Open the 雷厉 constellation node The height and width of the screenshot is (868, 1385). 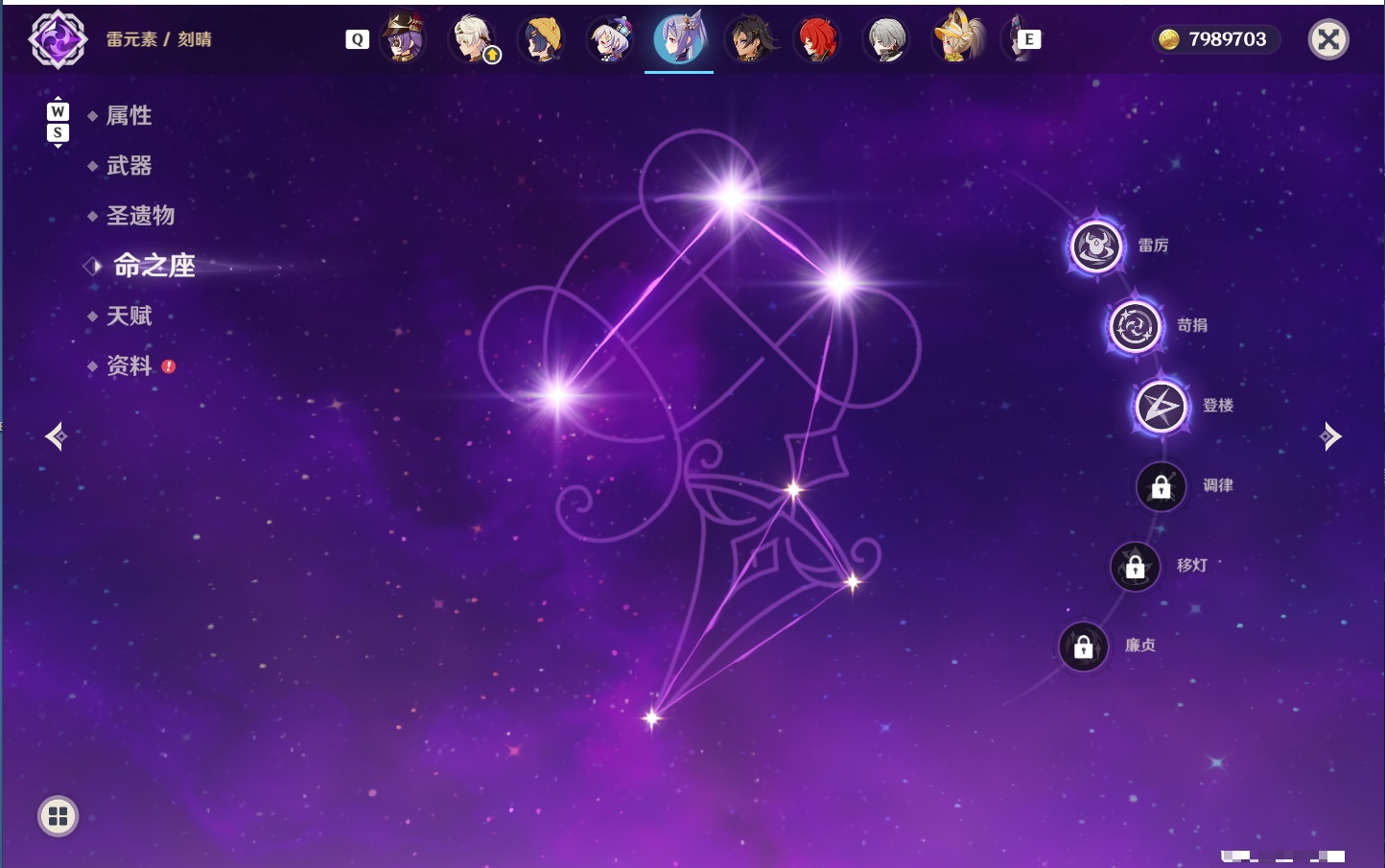pyautogui.click(x=1096, y=246)
